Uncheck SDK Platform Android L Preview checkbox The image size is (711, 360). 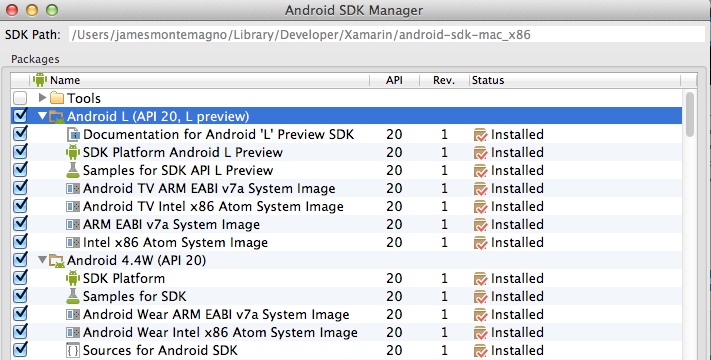(20, 152)
